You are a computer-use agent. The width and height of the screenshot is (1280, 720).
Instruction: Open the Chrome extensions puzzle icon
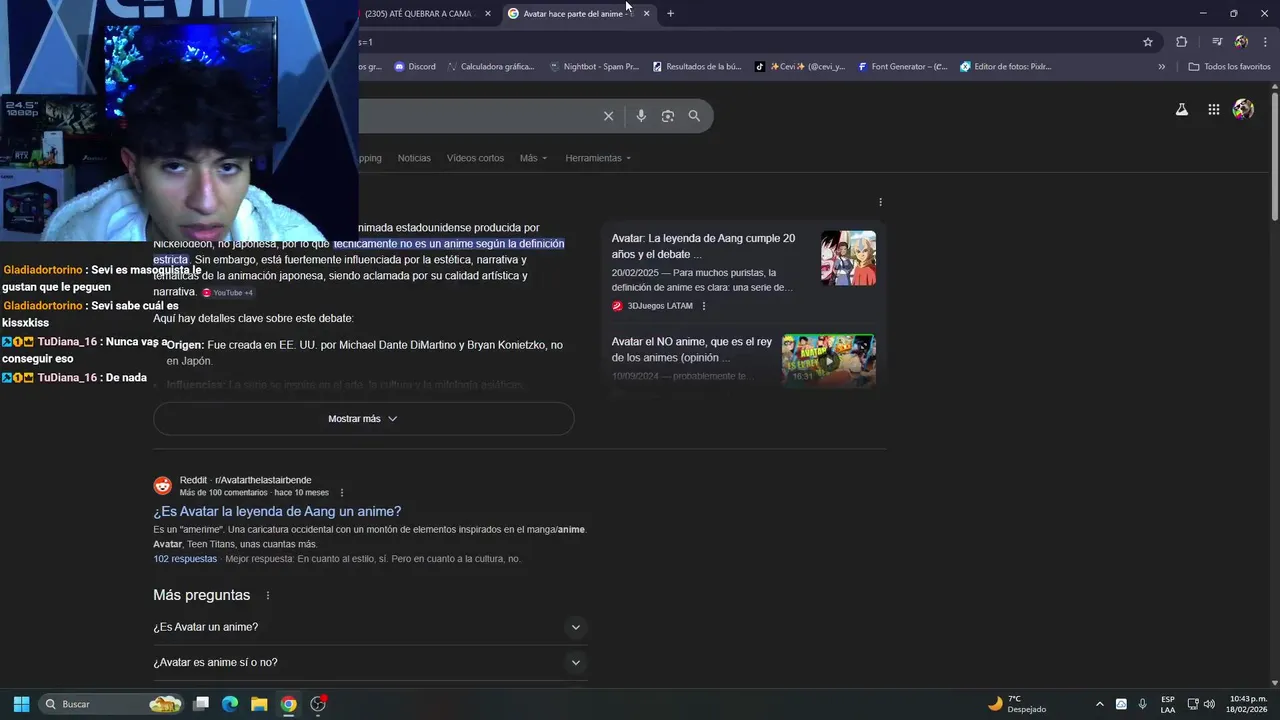click(x=1182, y=42)
